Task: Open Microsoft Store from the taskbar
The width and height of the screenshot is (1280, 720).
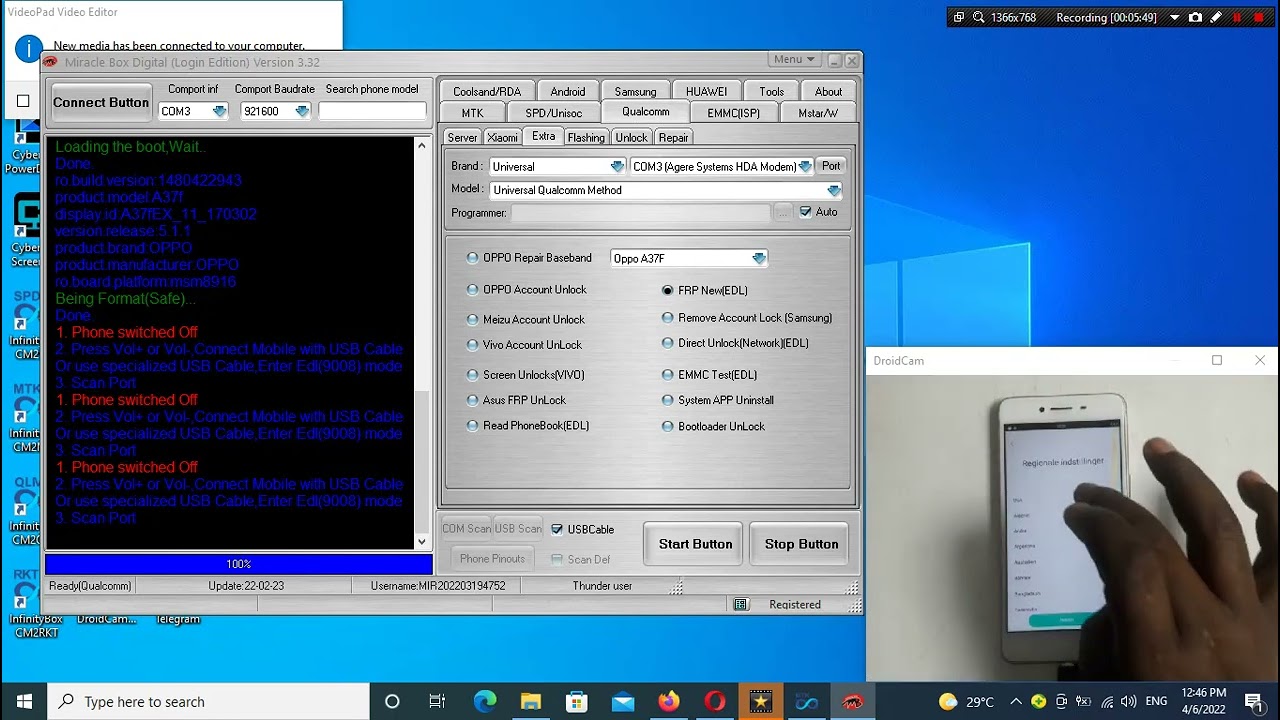Action: click(577, 701)
